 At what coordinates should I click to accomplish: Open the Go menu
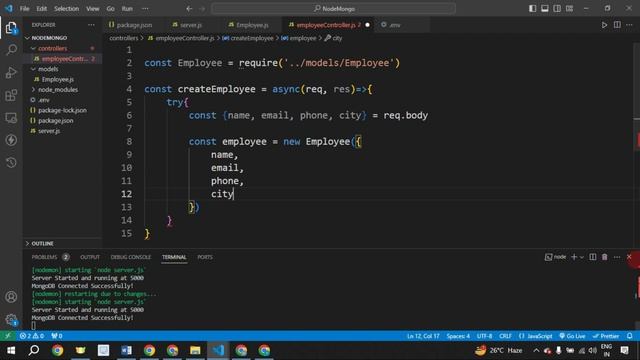pos(111,9)
